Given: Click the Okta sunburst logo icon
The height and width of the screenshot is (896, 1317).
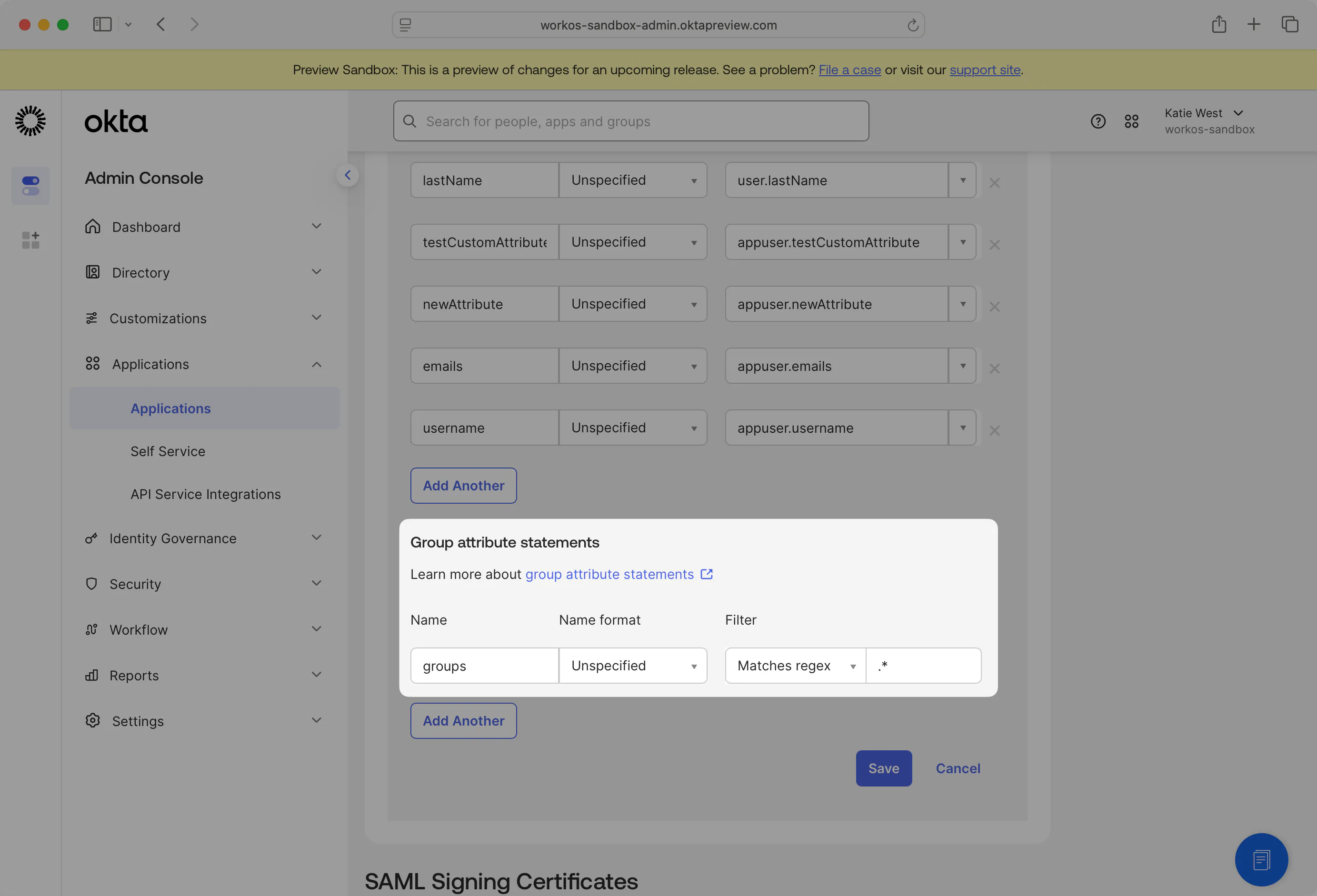Looking at the screenshot, I should 30,121.
